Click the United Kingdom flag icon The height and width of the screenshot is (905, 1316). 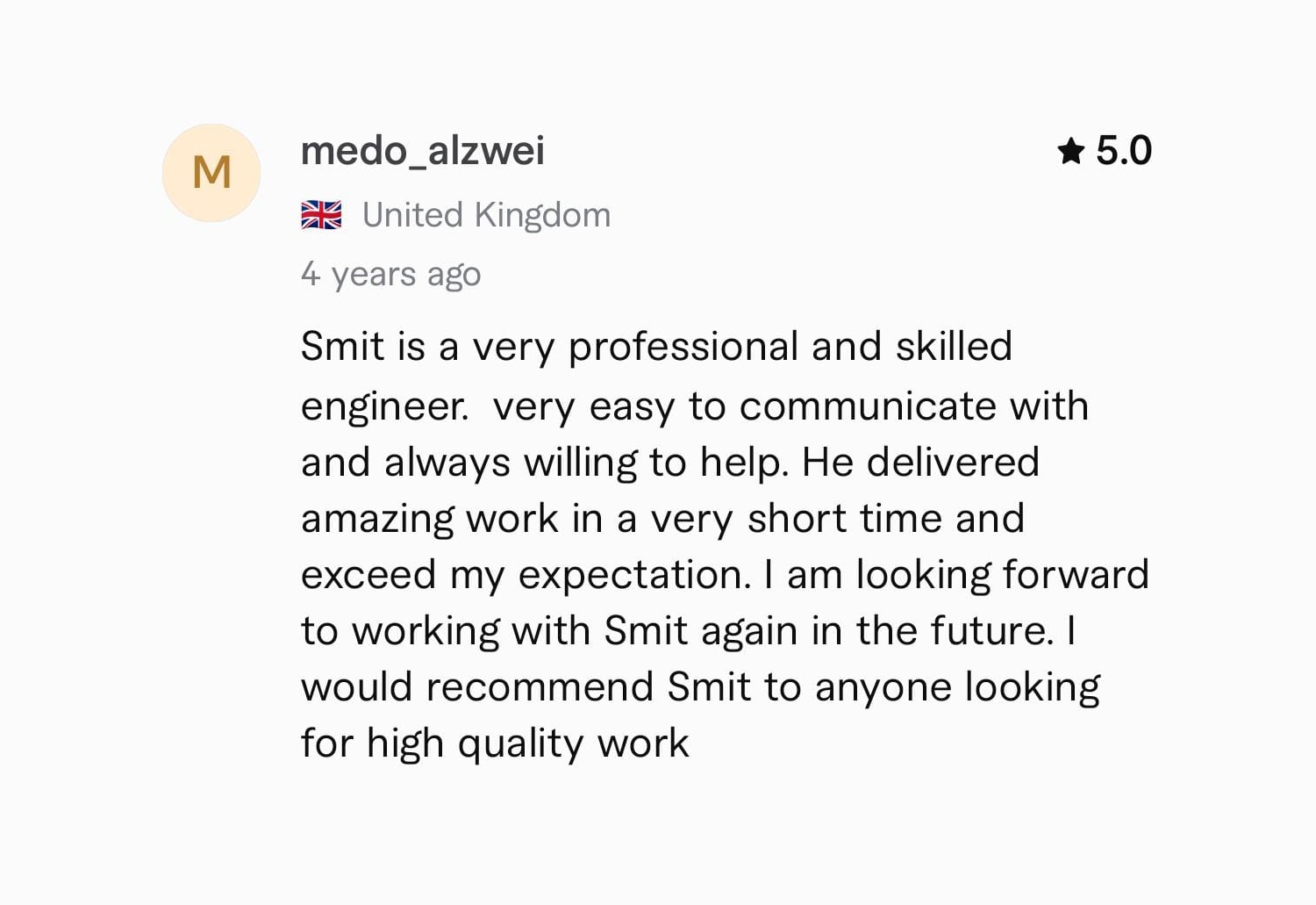(x=321, y=215)
